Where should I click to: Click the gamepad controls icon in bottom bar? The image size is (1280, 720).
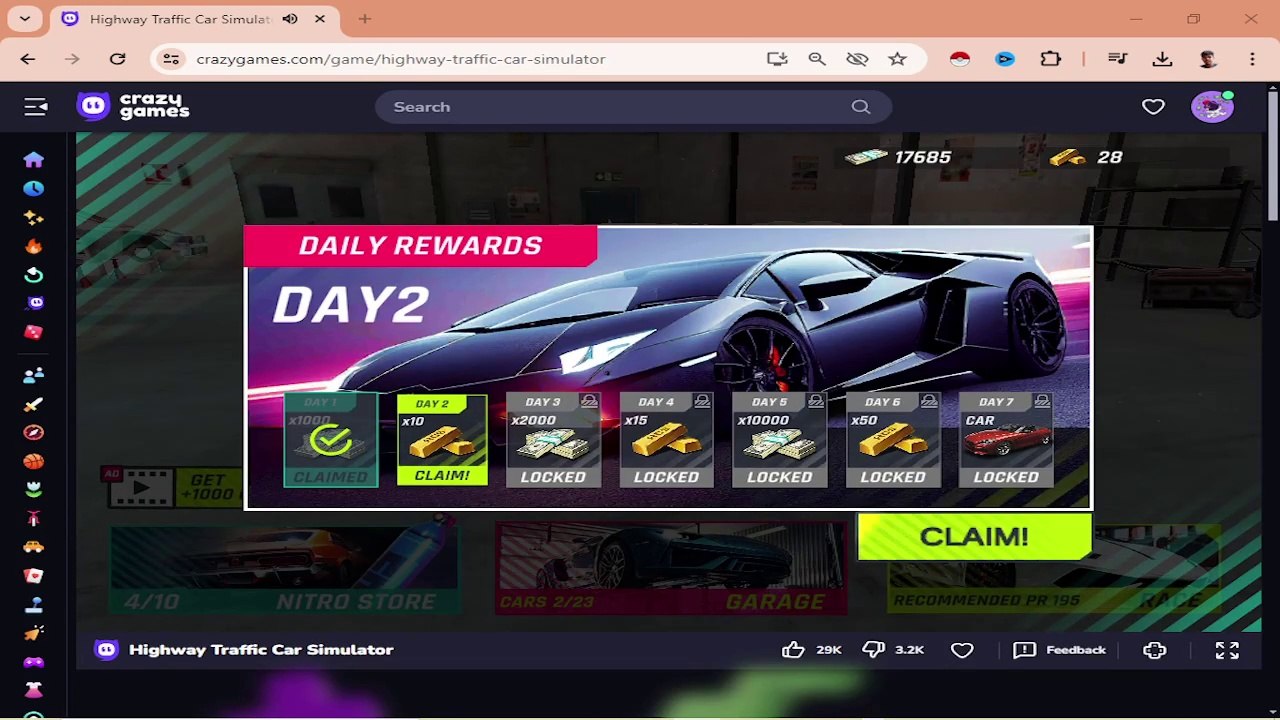point(1154,650)
